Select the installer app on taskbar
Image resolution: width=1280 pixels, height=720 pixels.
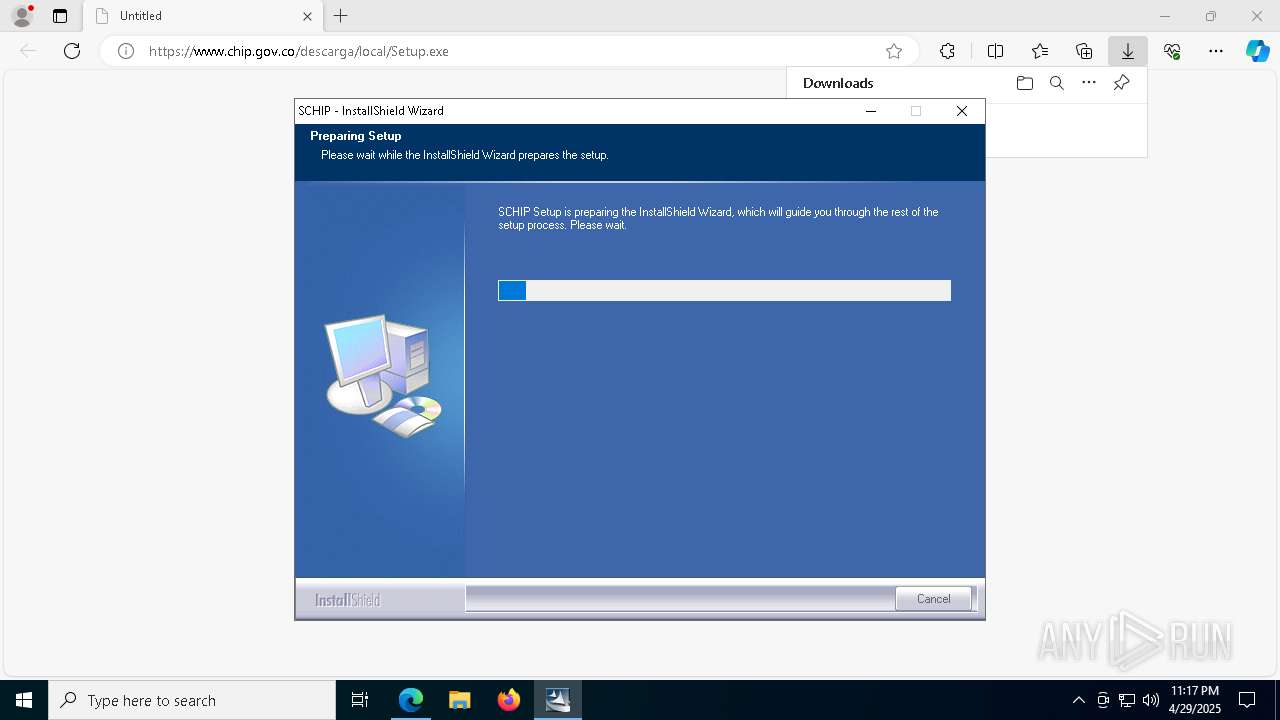coord(558,700)
